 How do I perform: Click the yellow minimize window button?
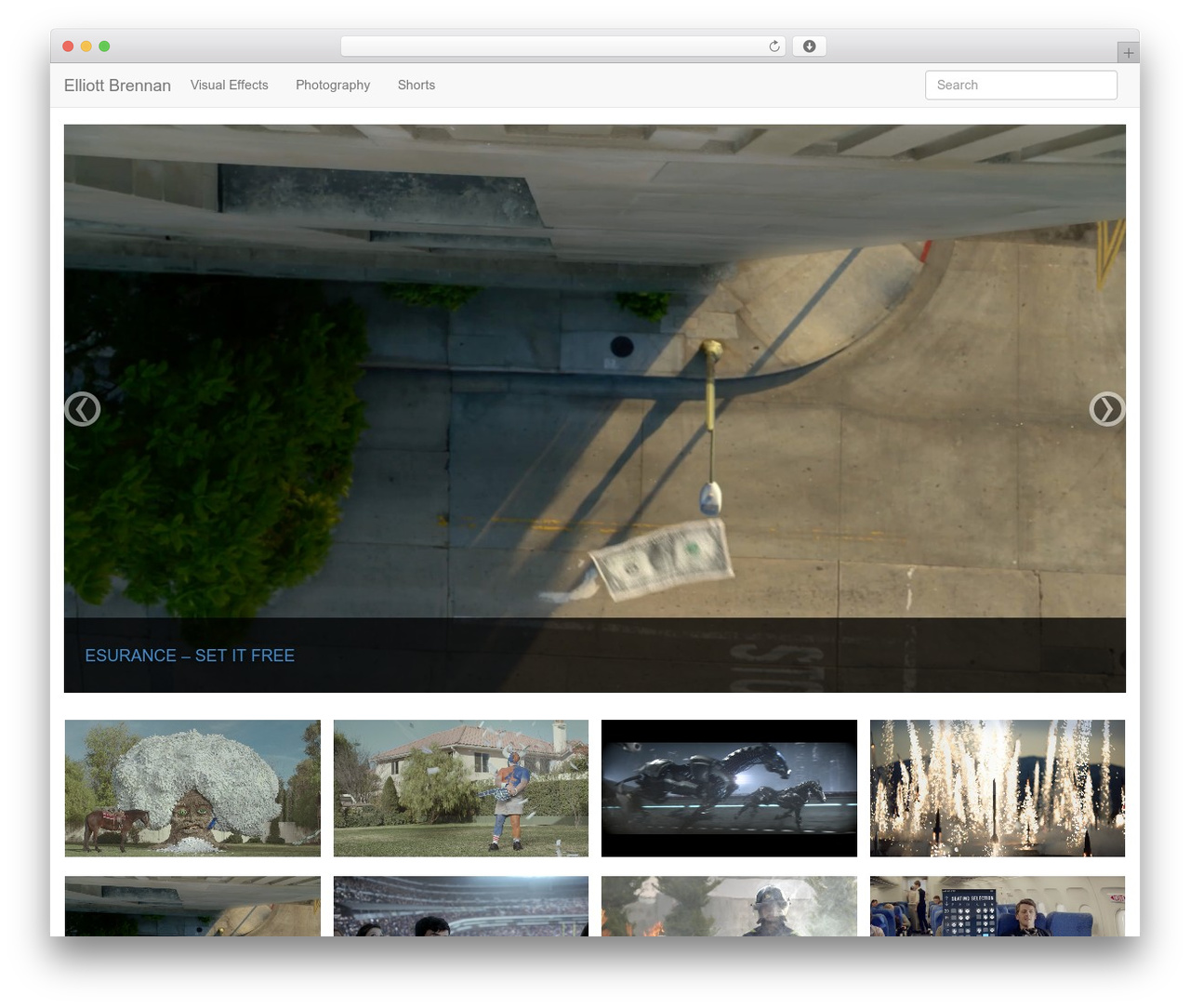[86, 46]
